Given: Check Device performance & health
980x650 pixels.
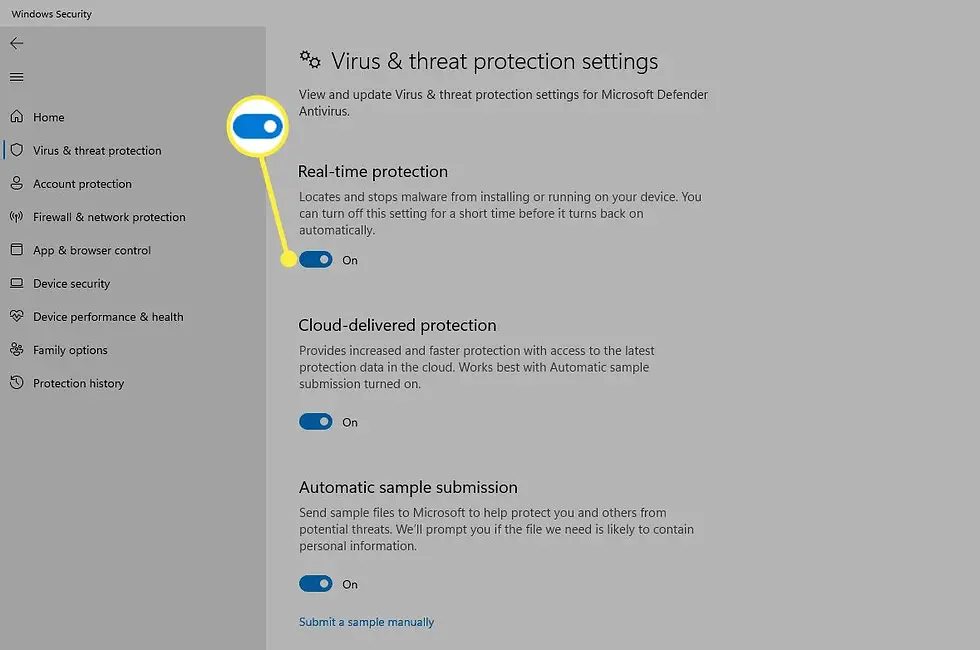Looking at the screenshot, I should pyautogui.click(x=107, y=316).
